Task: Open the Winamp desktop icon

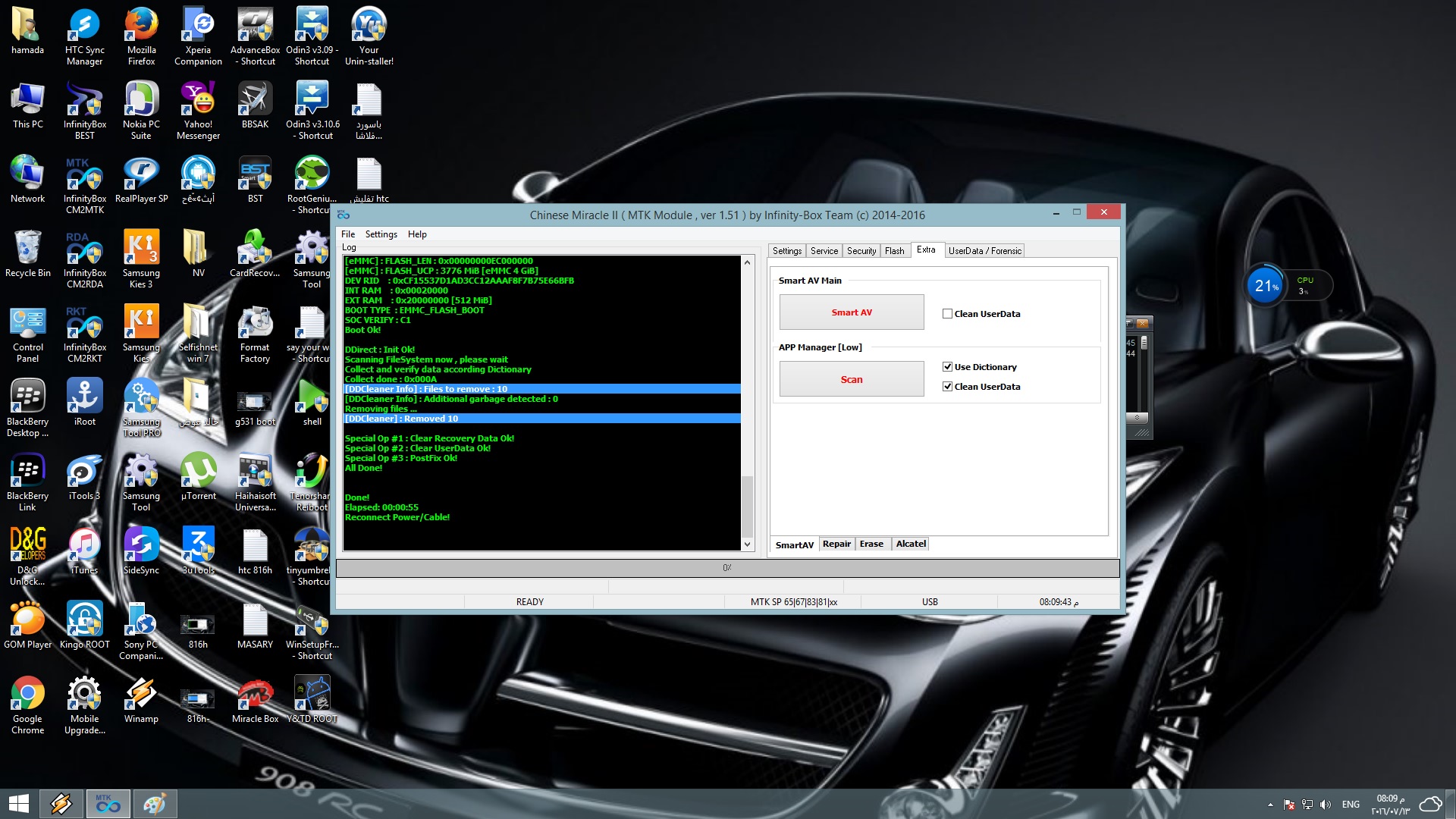Action: point(141,699)
